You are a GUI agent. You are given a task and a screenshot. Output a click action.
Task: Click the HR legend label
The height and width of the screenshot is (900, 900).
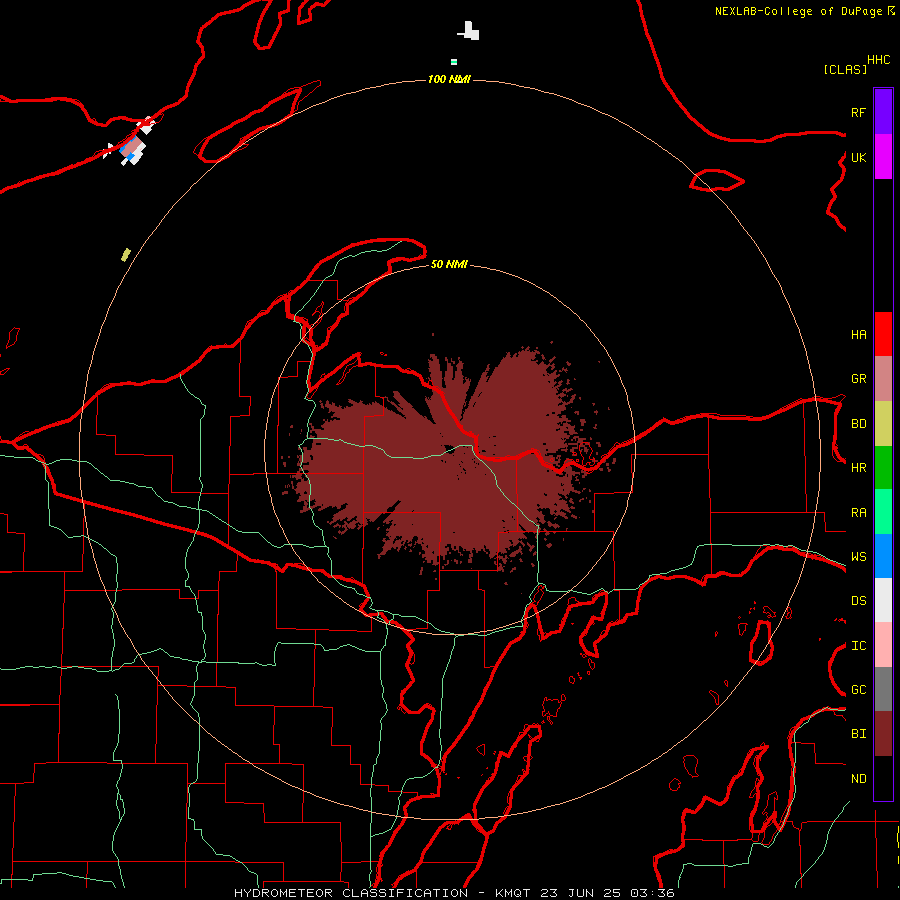point(858,467)
